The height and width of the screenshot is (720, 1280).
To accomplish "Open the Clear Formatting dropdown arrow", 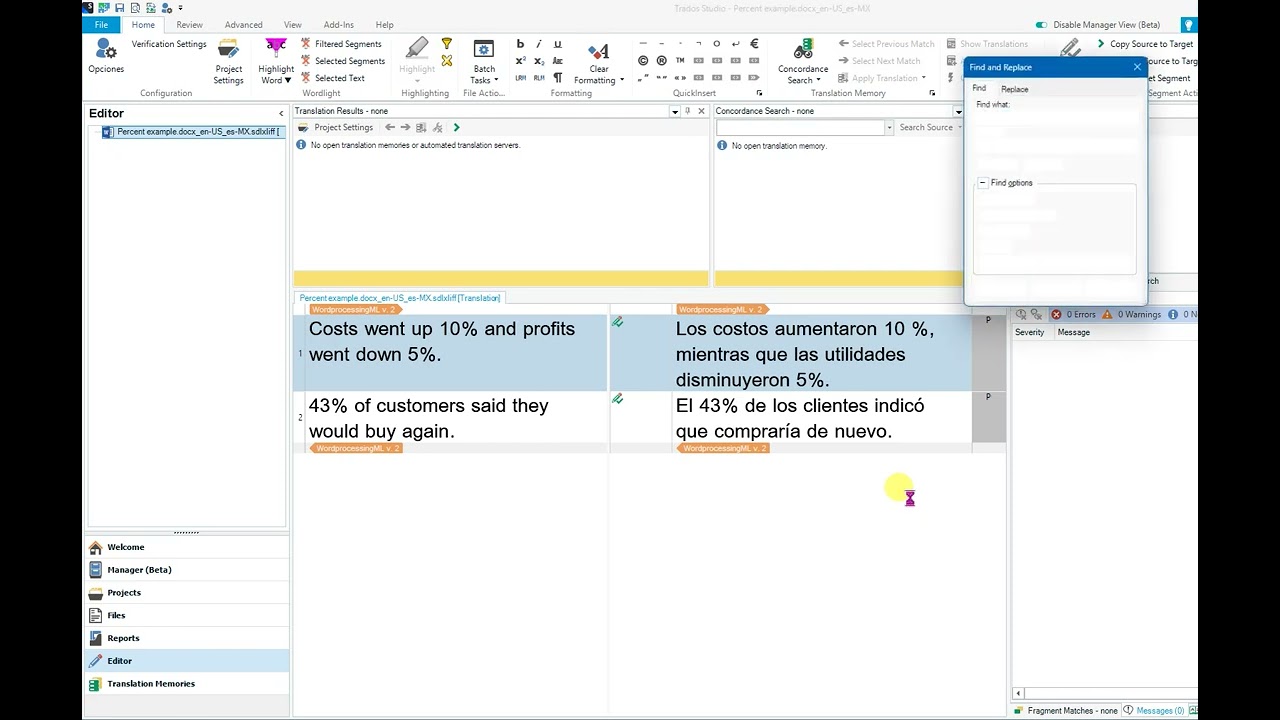I will click(x=622, y=81).
